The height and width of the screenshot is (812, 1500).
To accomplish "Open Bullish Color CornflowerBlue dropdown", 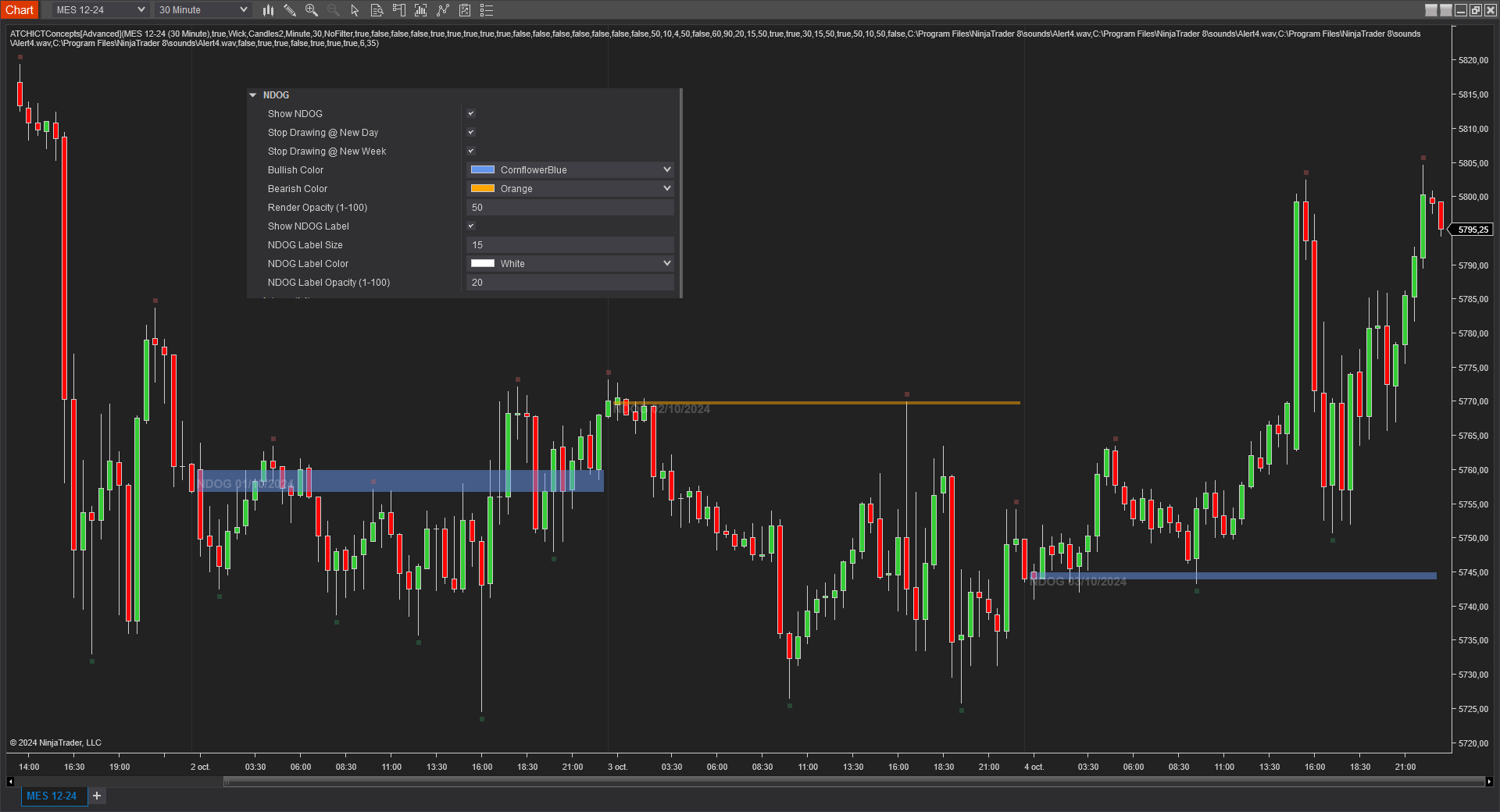I will [x=570, y=170].
